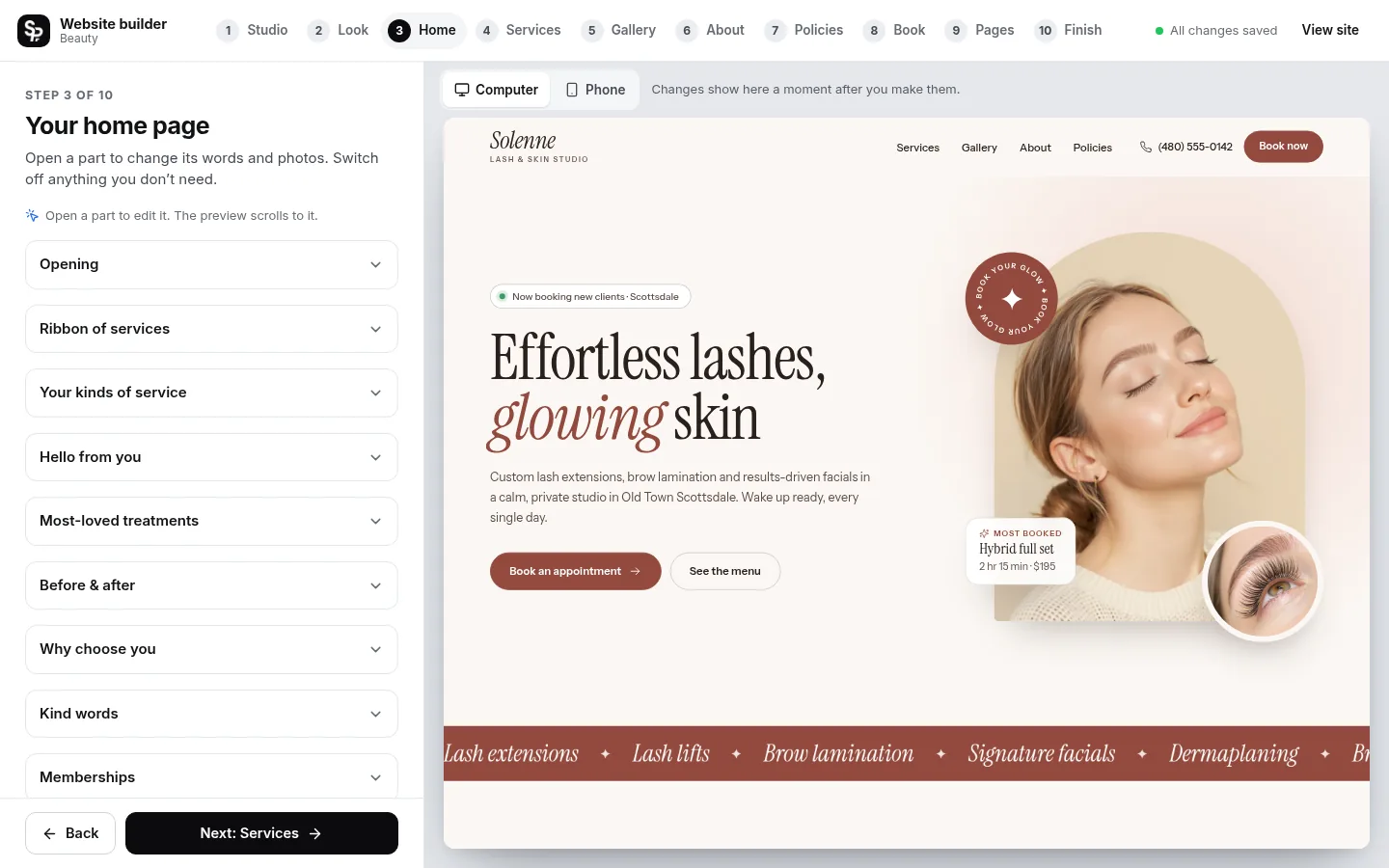Click the left arrow icon in Back
This screenshot has width=1389, height=868.
[49, 833]
